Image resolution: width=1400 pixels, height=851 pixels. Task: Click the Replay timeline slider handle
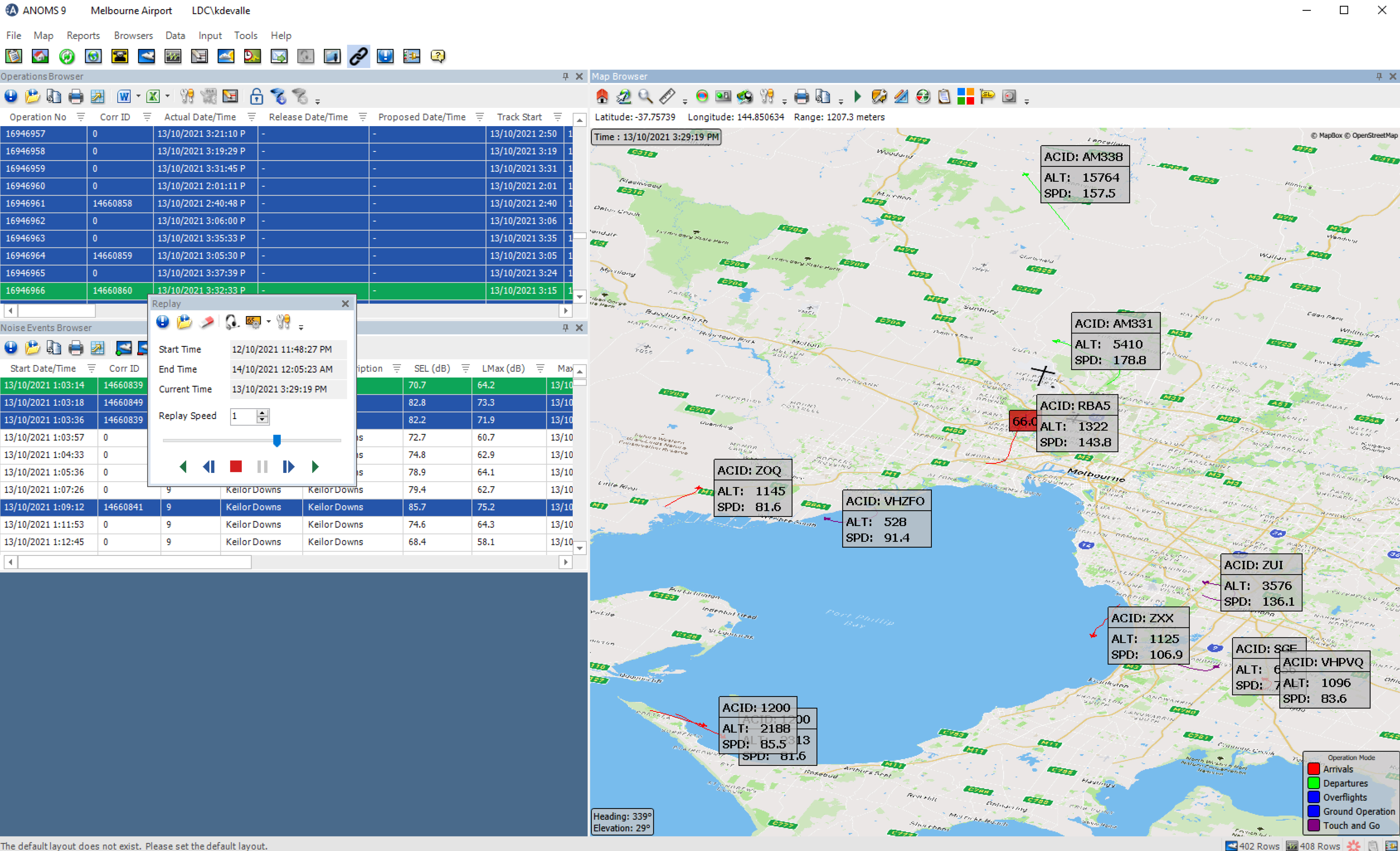[277, 440]
